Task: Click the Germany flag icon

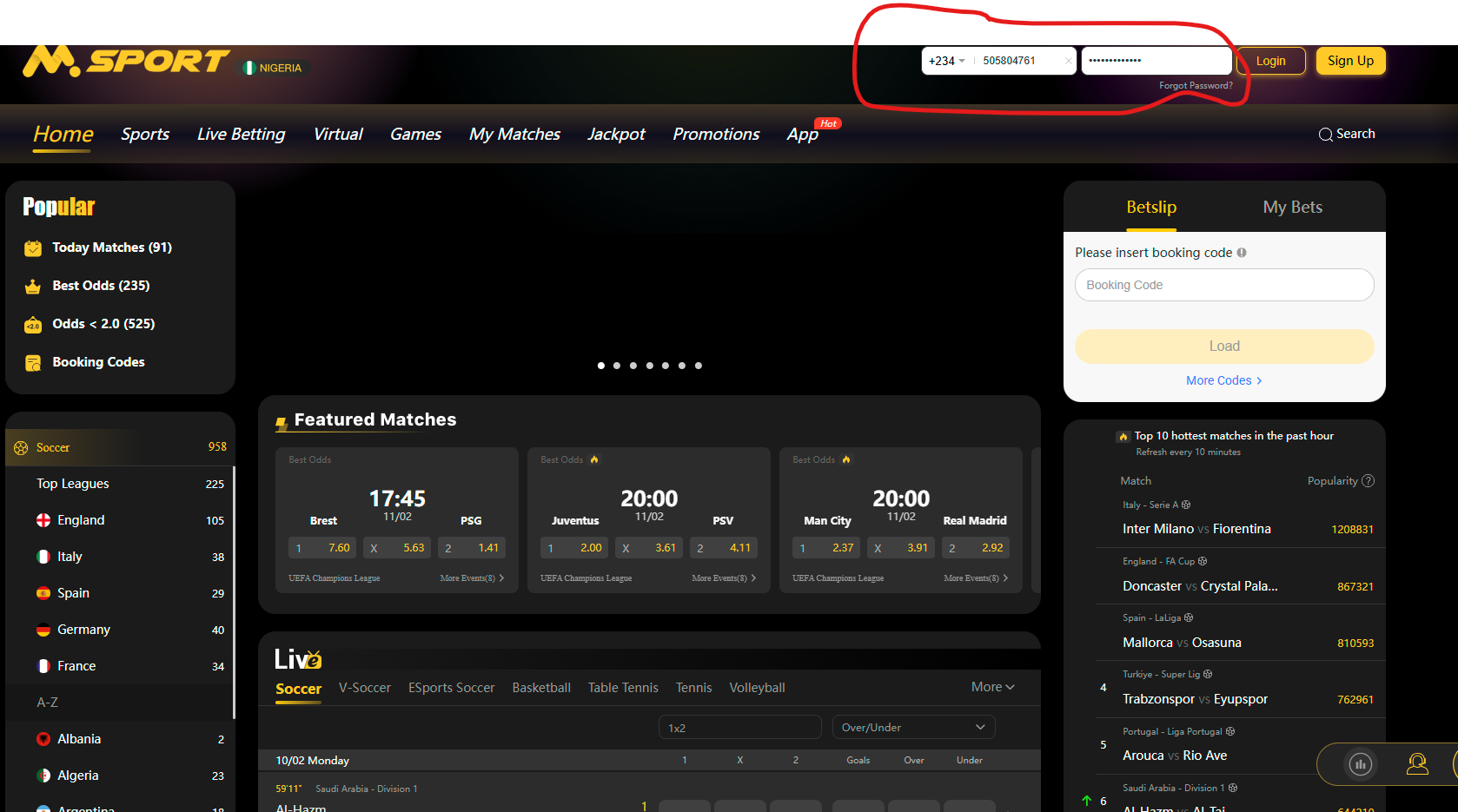Action: click(43, 630)
